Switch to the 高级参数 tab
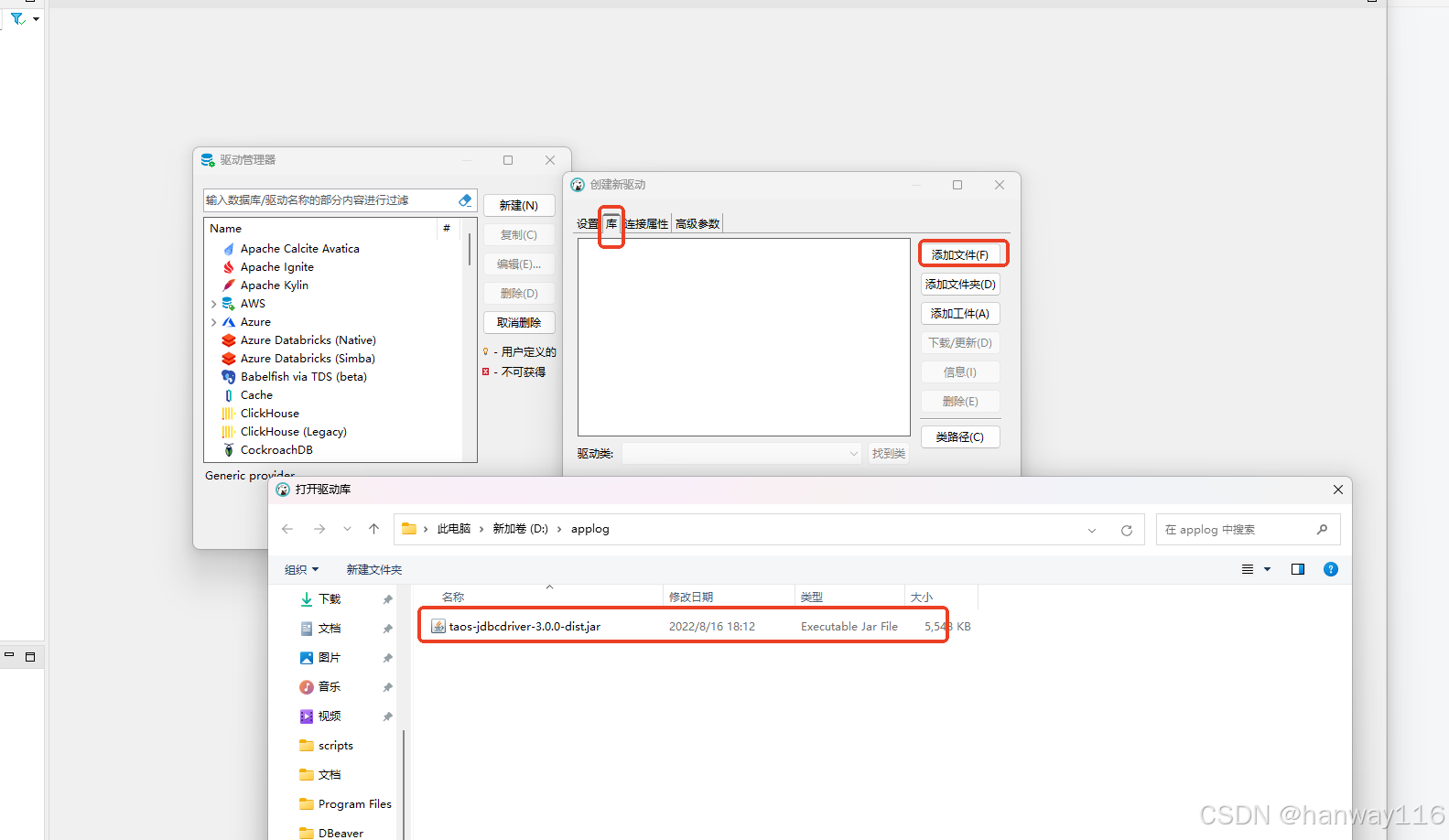This screenshot has height=840, width=1449. click(697, 224)
